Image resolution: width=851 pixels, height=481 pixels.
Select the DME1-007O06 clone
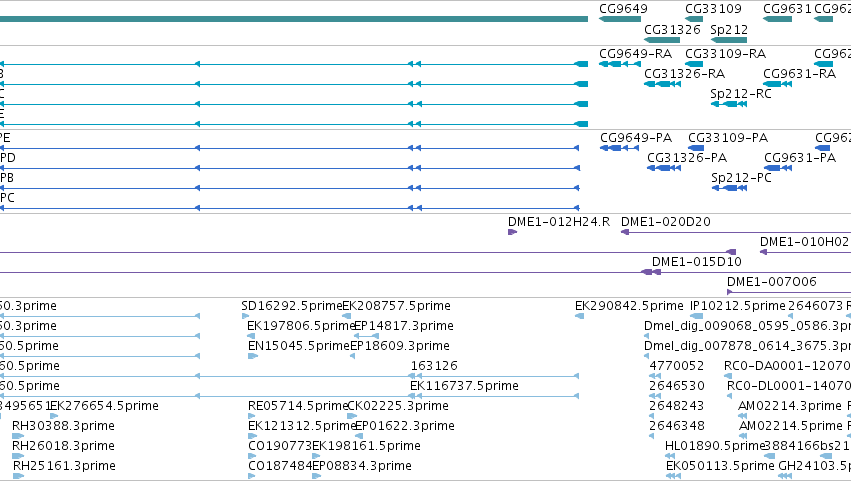click(x=789, y=293)
